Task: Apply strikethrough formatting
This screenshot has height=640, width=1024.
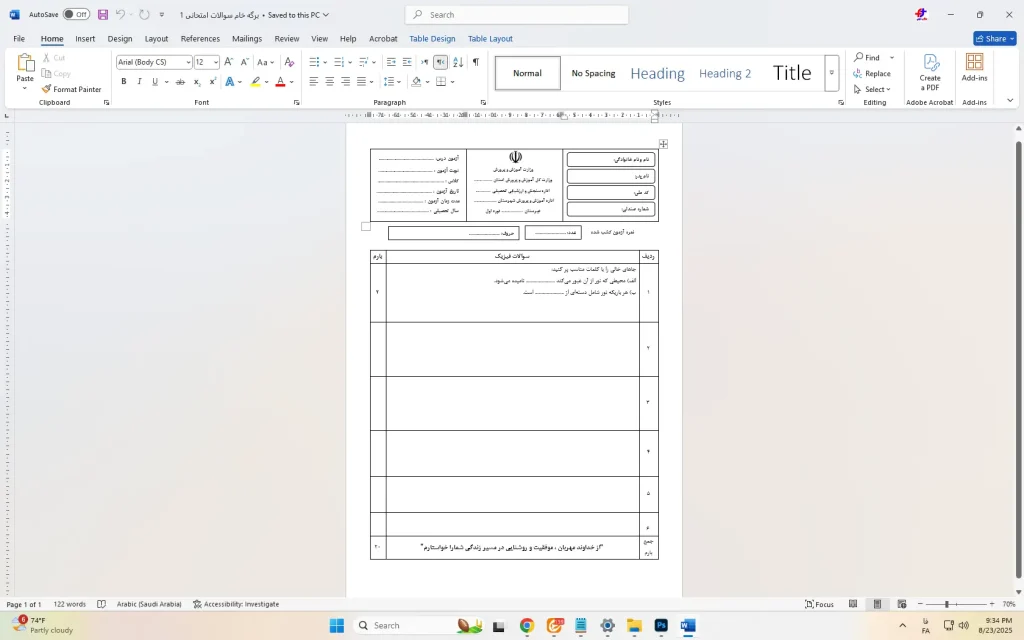Action: [x=180, y=82]
